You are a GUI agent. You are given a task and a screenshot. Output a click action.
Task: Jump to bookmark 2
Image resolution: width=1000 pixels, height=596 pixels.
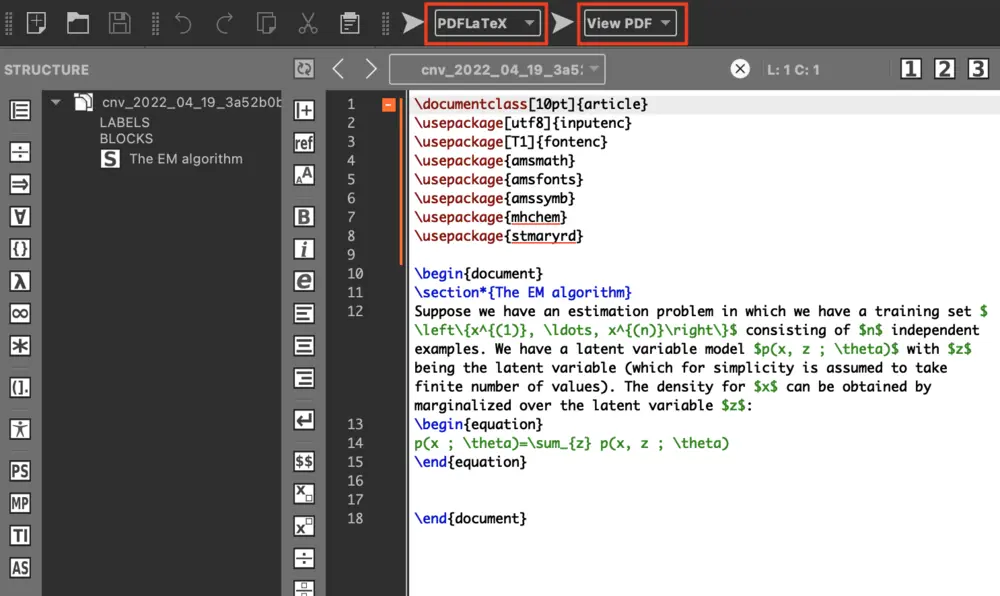[945, 69]
